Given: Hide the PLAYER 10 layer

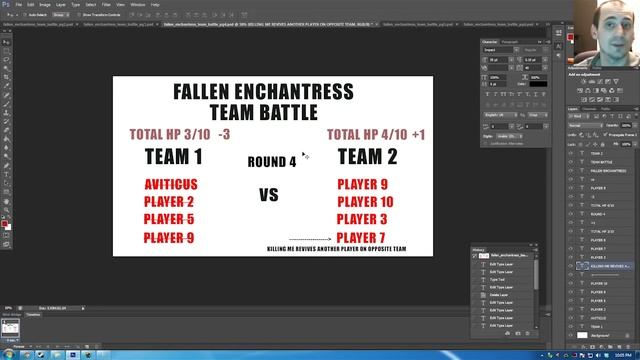Looking at the screenshot, I should coord(571,283).
